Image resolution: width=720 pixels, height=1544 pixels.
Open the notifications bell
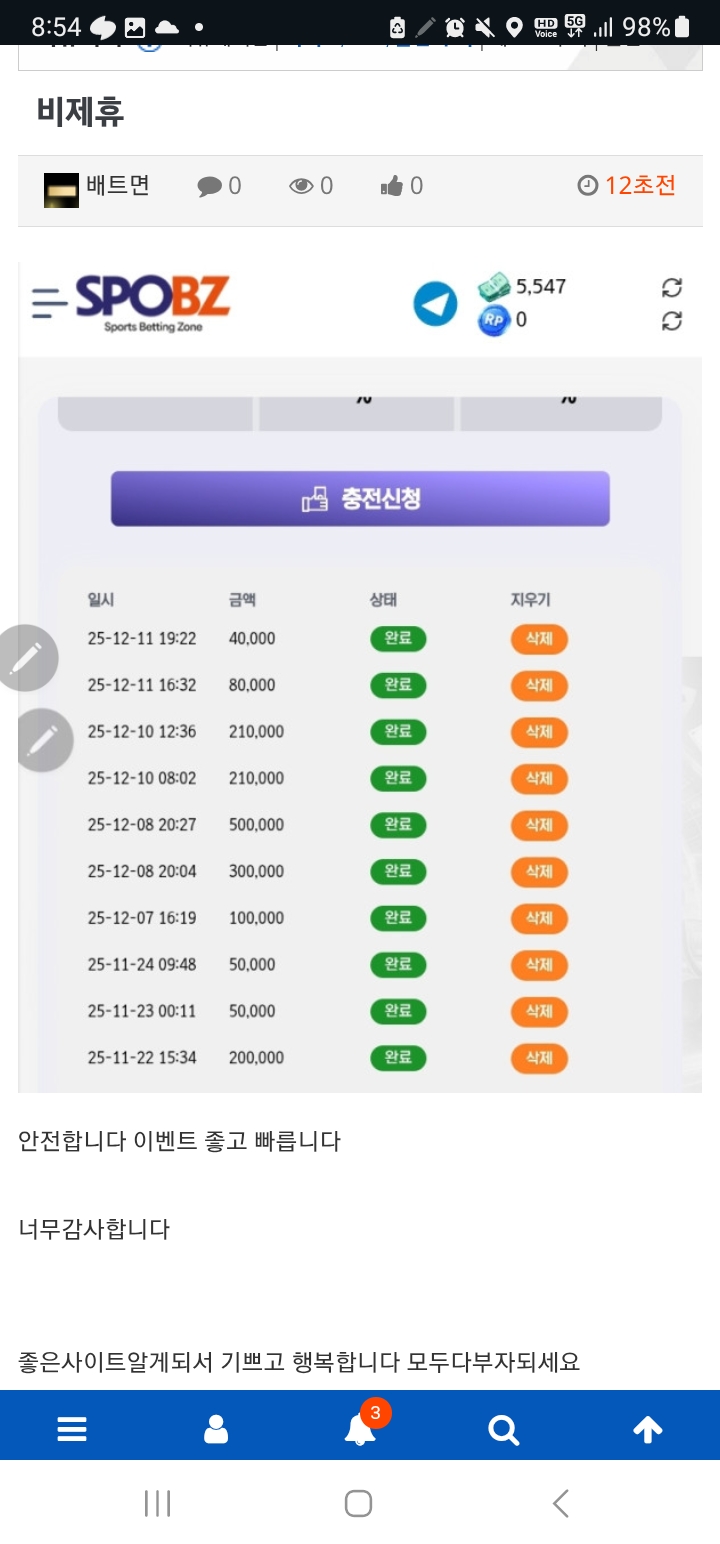point(360,1430)
